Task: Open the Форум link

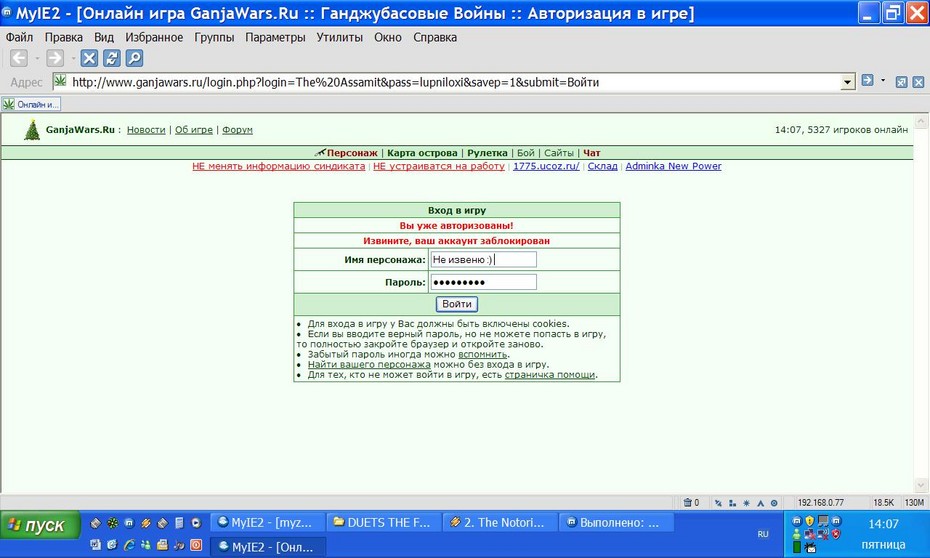Action: [237, 129]
